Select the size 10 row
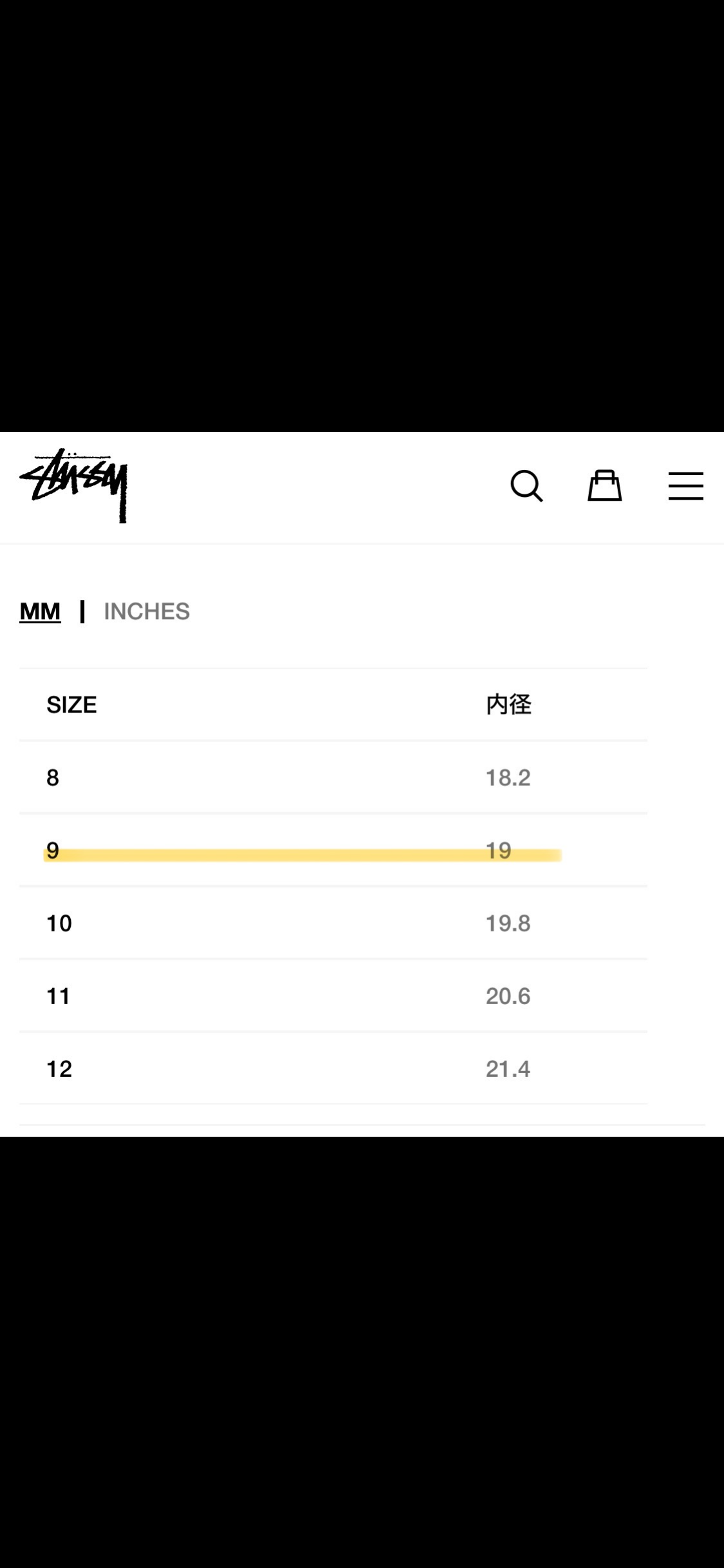This screenshot has width=724, height=1568. click(333, 923)
